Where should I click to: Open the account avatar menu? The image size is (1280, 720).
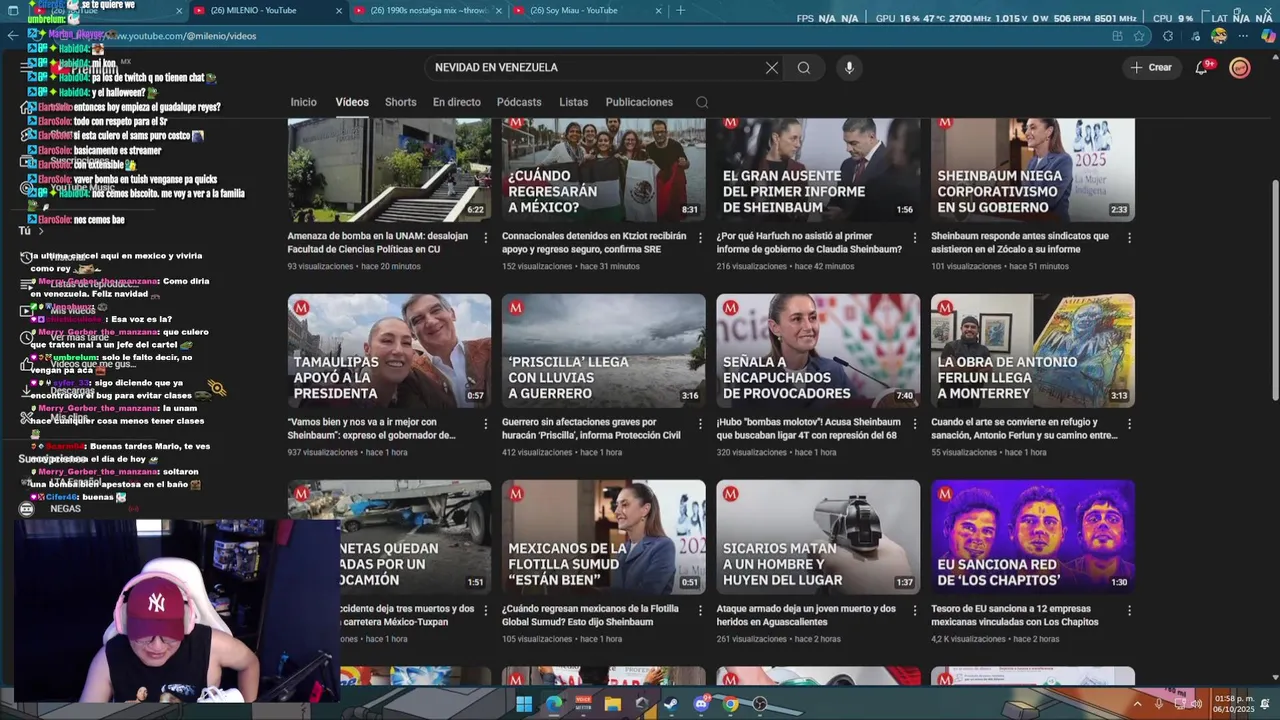tap(1240, 68)
